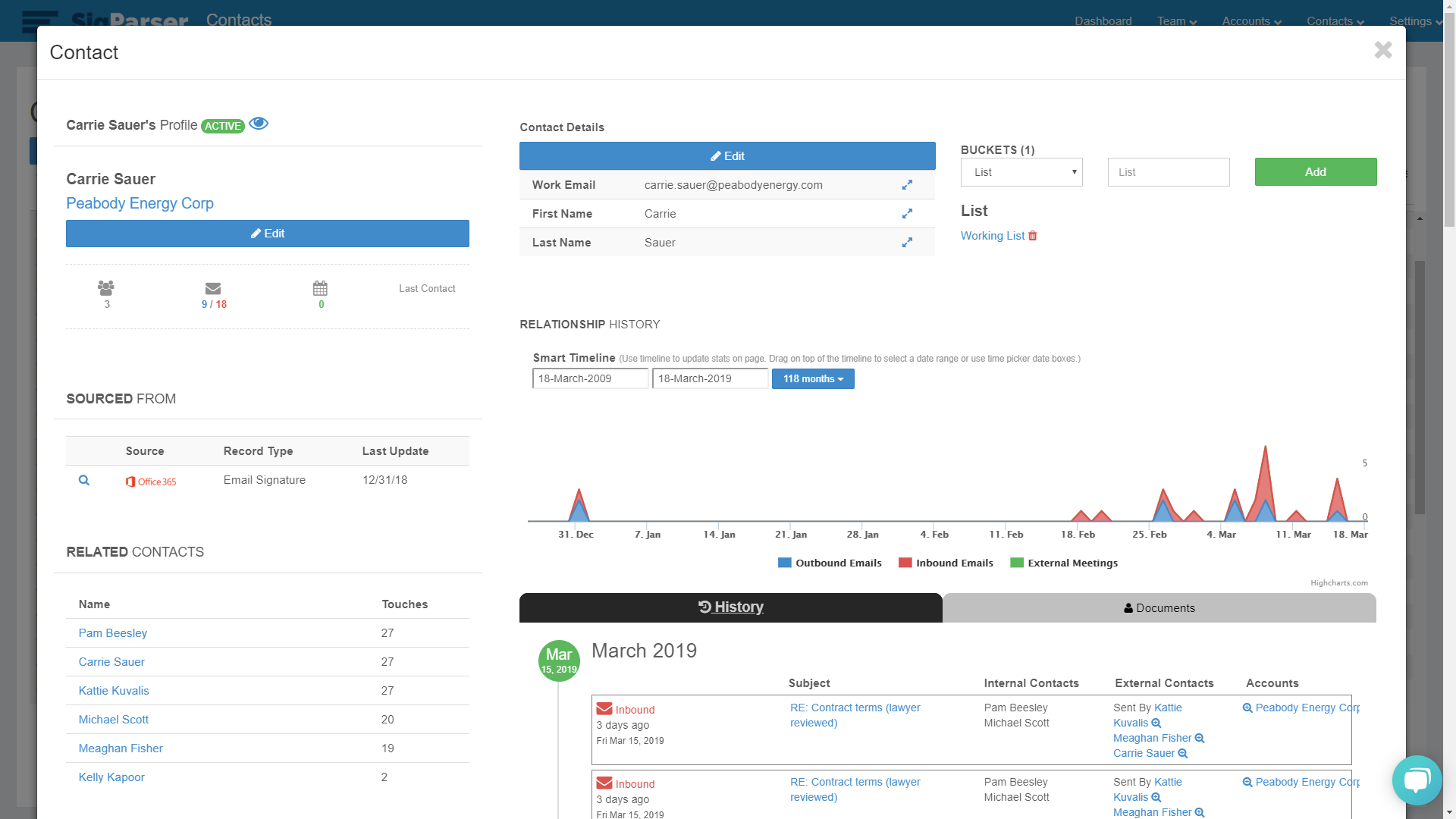Click the people group icon
This screenshot has height=819, width=1456.
(106, 288)
